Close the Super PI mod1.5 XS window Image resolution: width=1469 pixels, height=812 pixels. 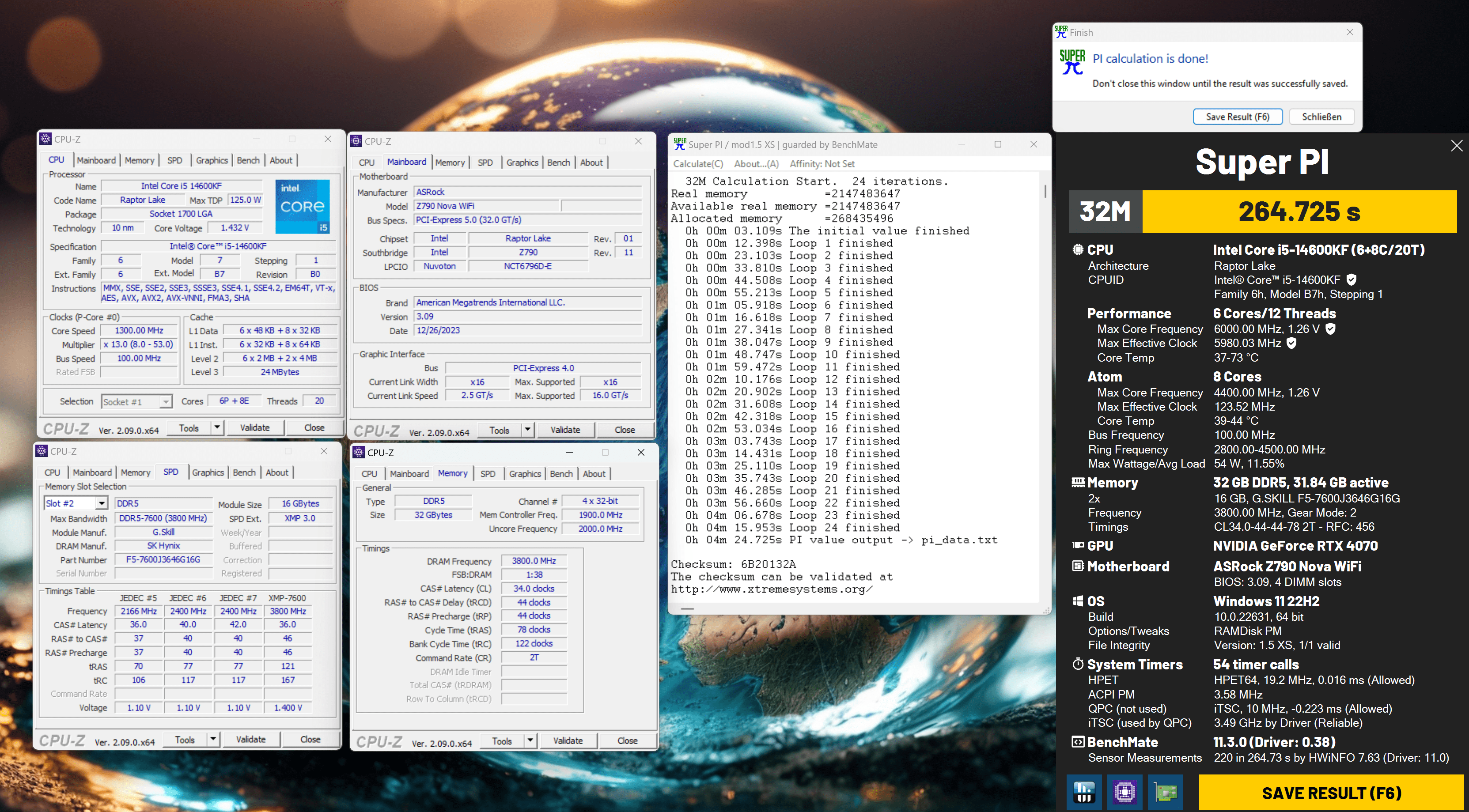(1034, 144)
